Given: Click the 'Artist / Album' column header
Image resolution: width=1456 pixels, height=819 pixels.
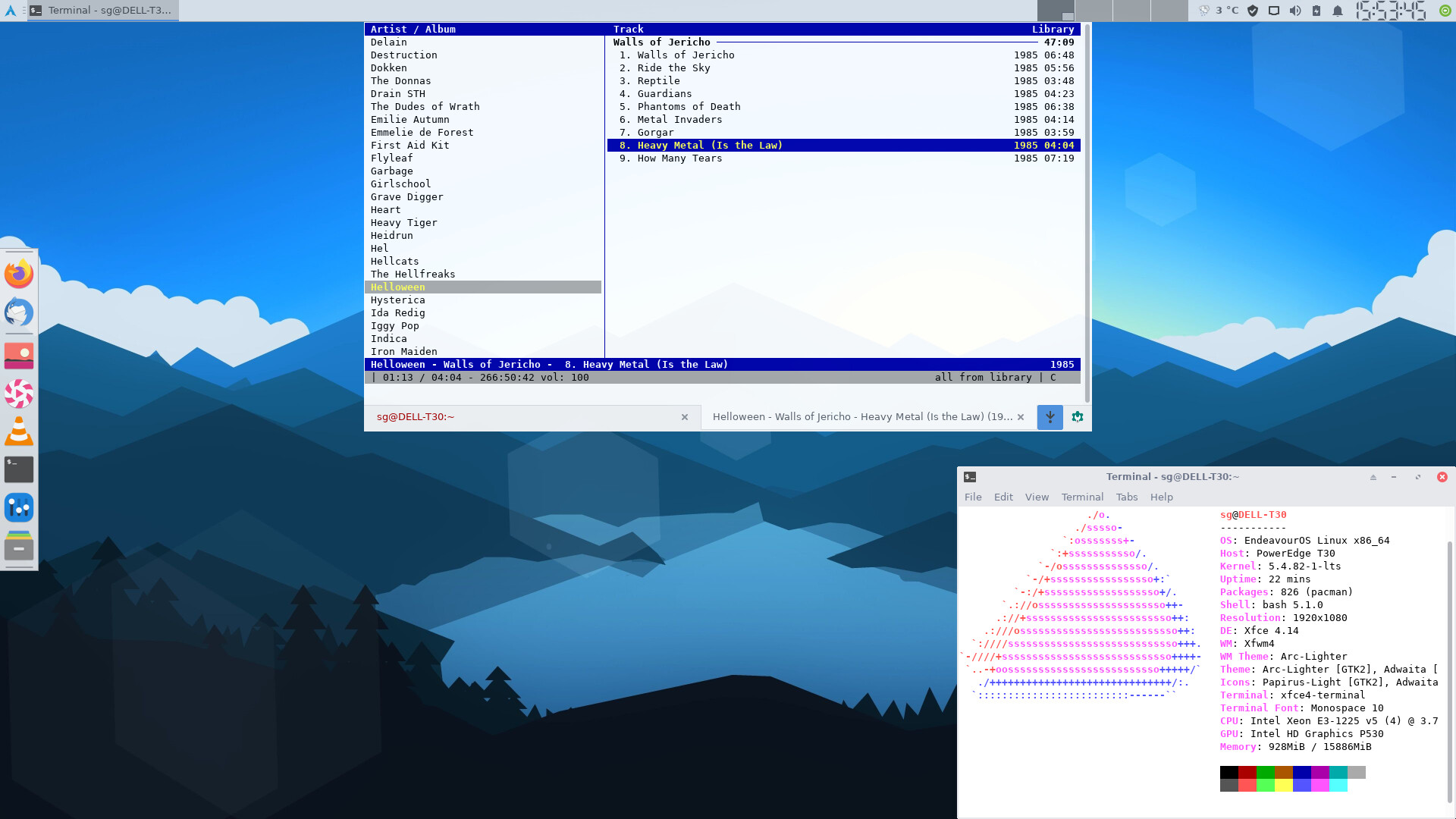Looking at the screenshot, I should pos(413,30).
